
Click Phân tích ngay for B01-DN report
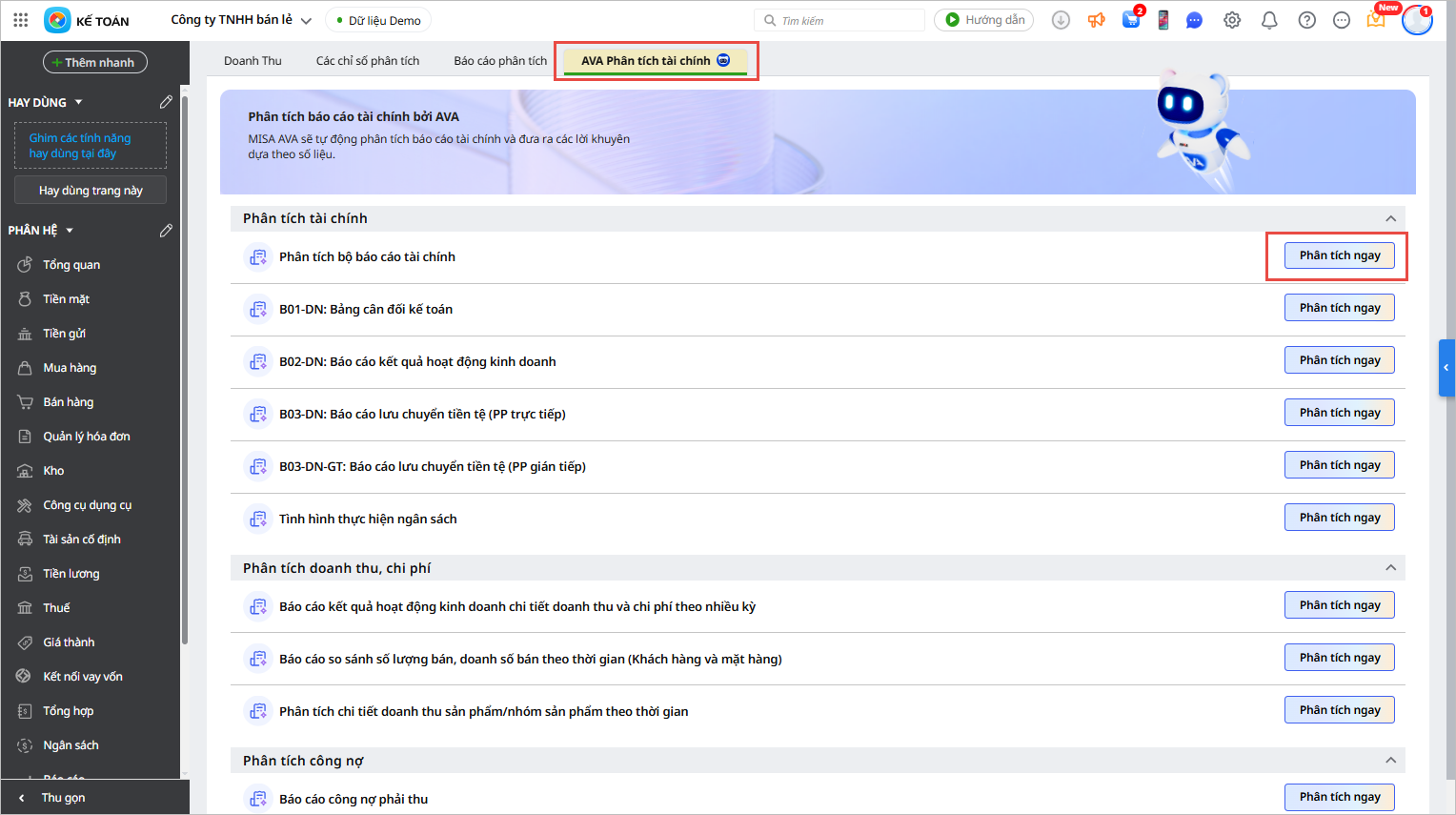[1339, 308]
